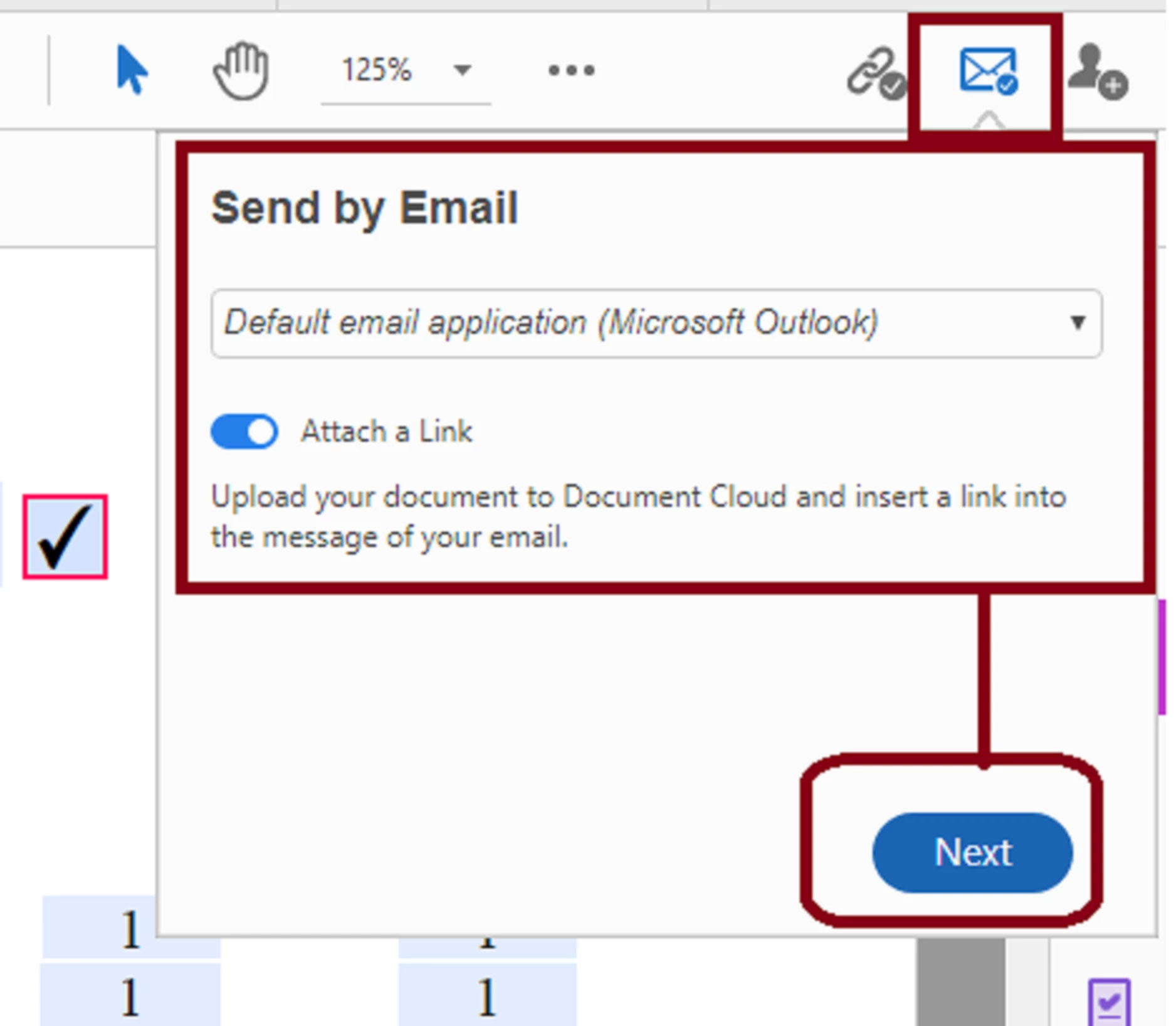Open the 125% zoom dropdown arrow

[x=463, y=70]
